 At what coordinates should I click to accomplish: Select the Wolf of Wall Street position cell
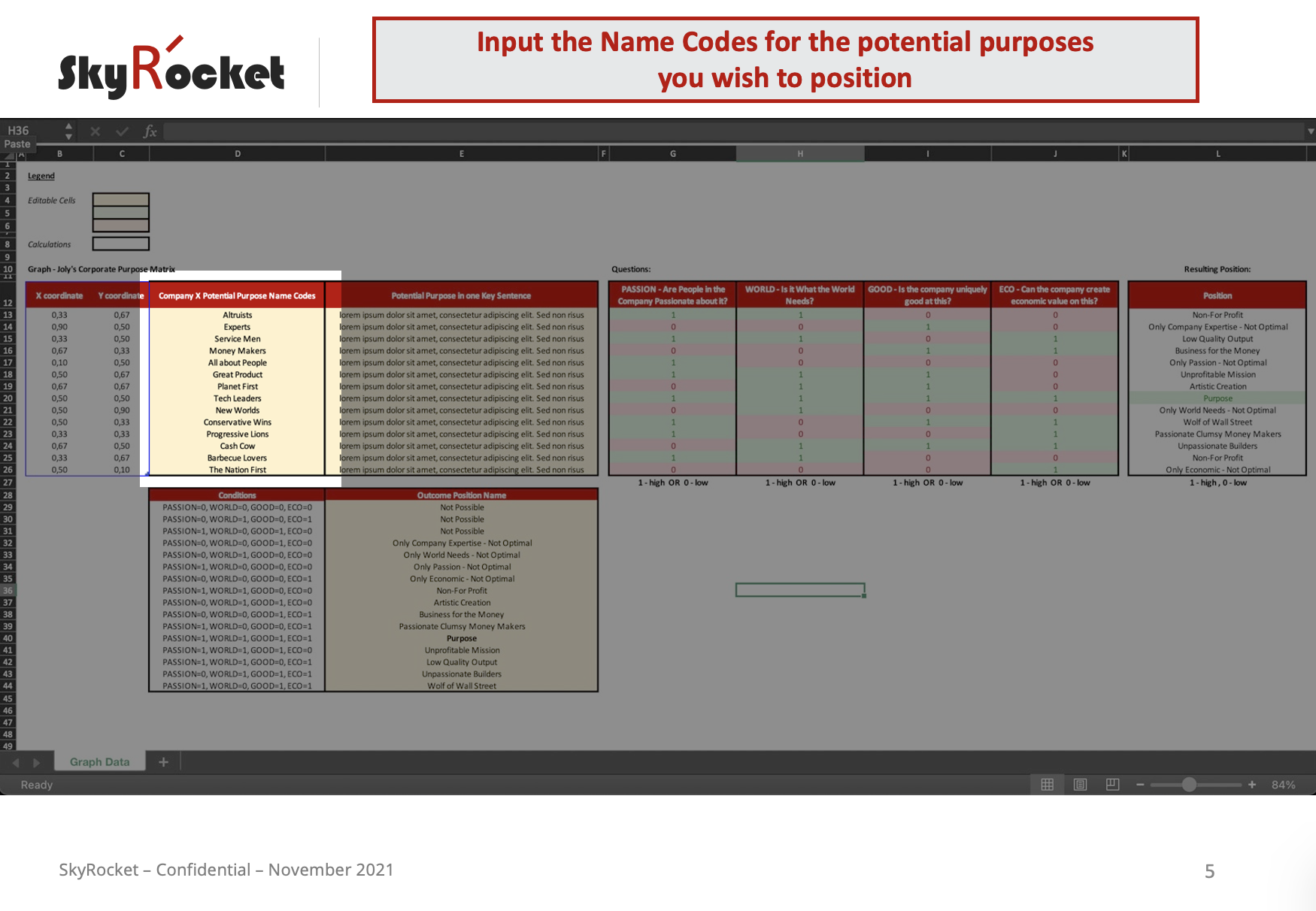pos(1218,422)
